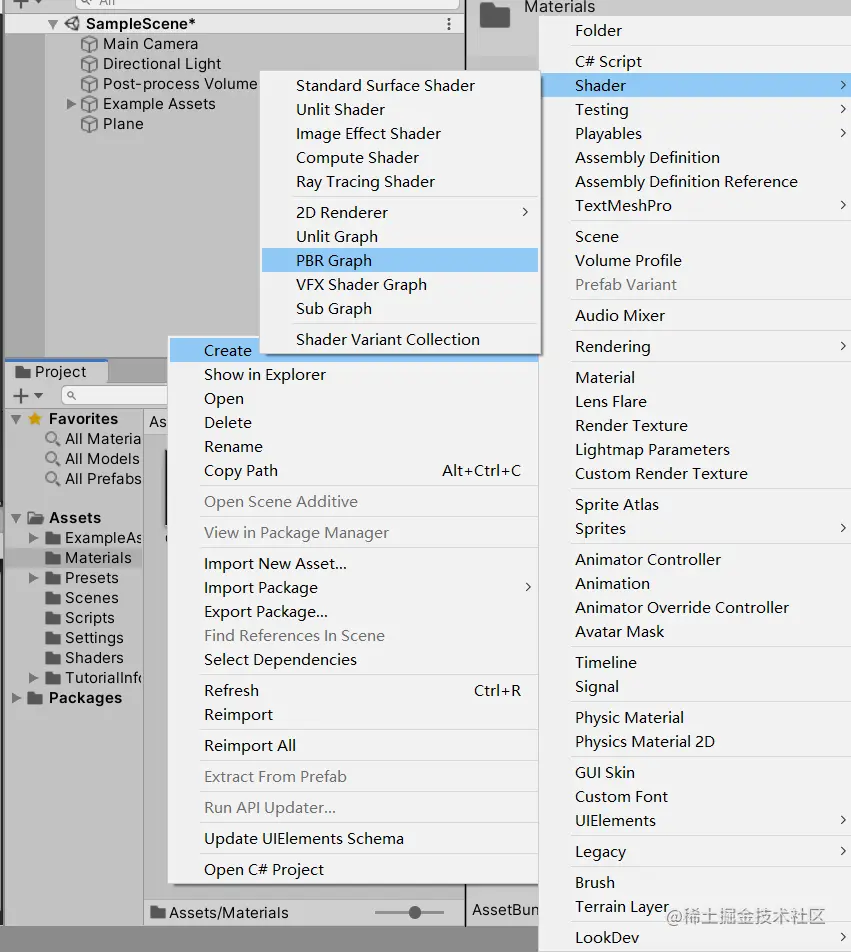Click the Example Assets cube icon

pos(89,104)
